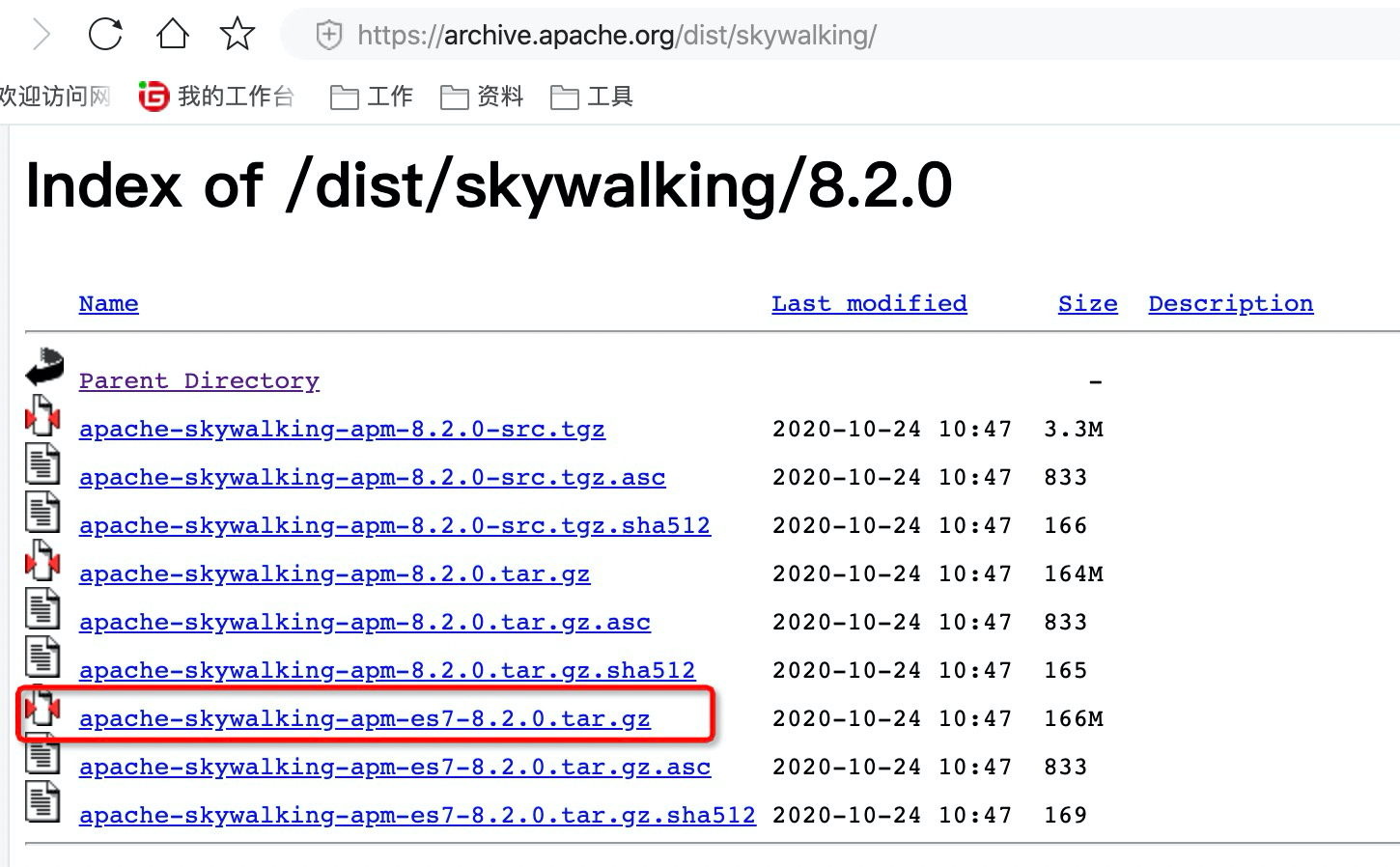Click file icon beside src.tgz.asc
The width and height of the screenshot is (1400, 867).
[42, 463]
